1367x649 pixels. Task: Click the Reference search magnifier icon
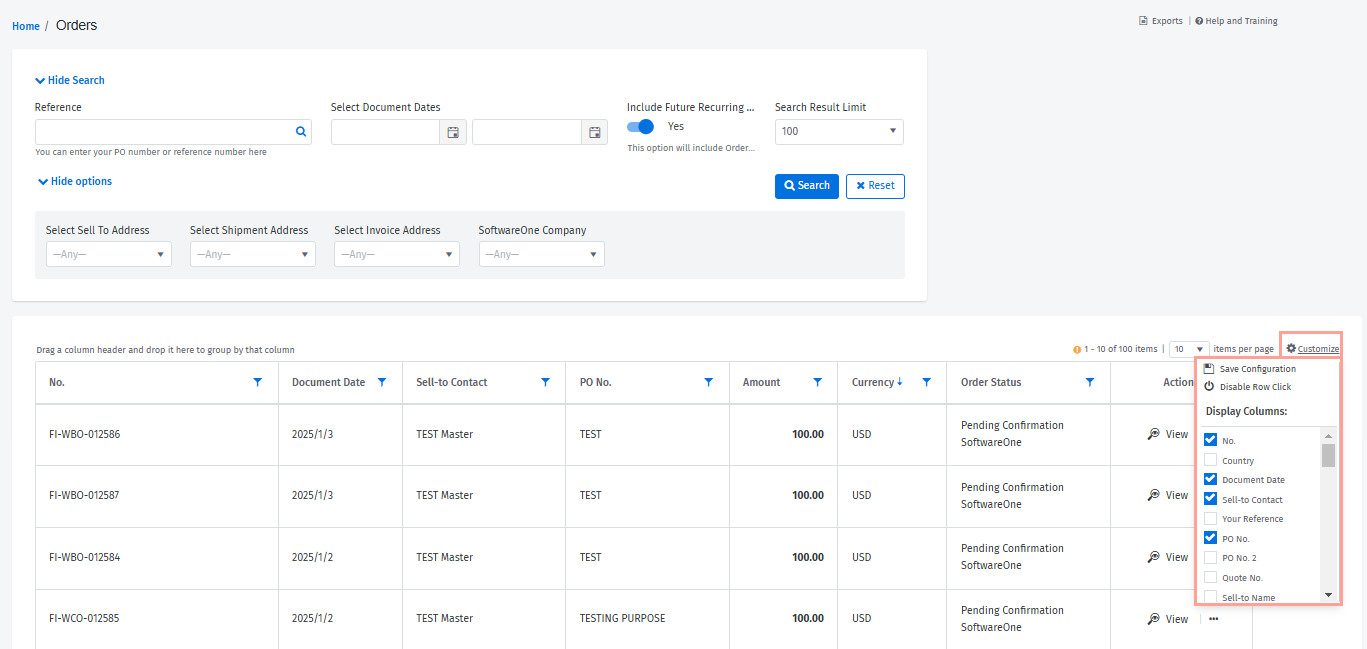(300, 131)
